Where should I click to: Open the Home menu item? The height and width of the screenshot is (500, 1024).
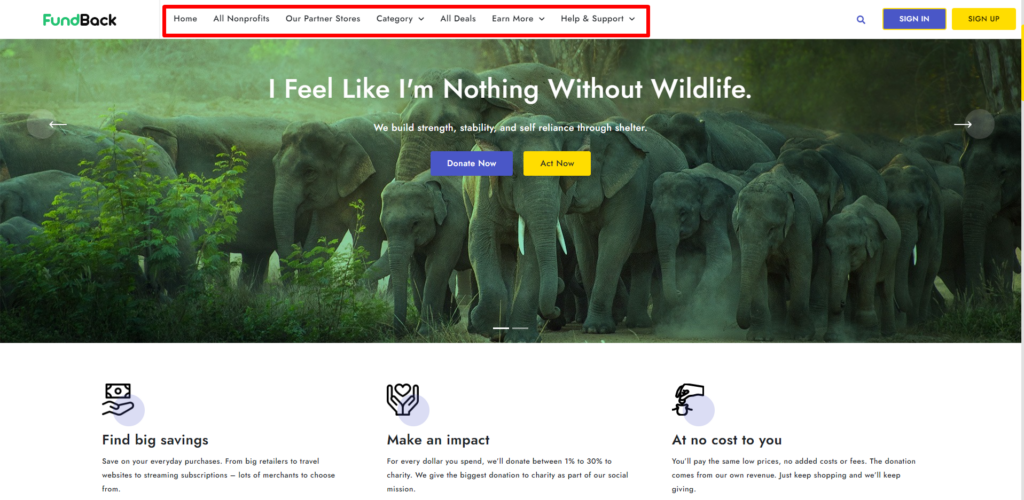185,19
